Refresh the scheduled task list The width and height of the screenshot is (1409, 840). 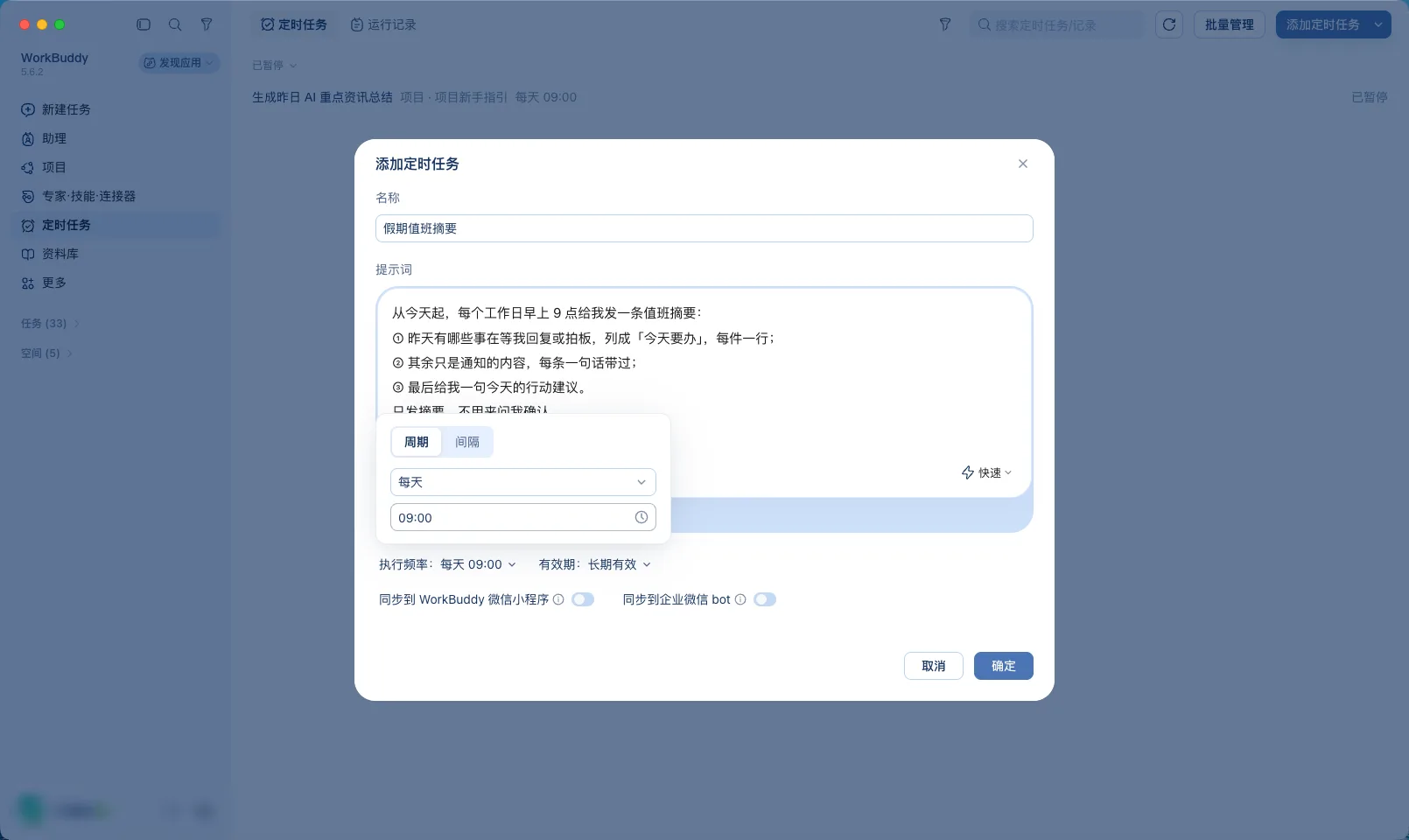tap(1169, 24)
